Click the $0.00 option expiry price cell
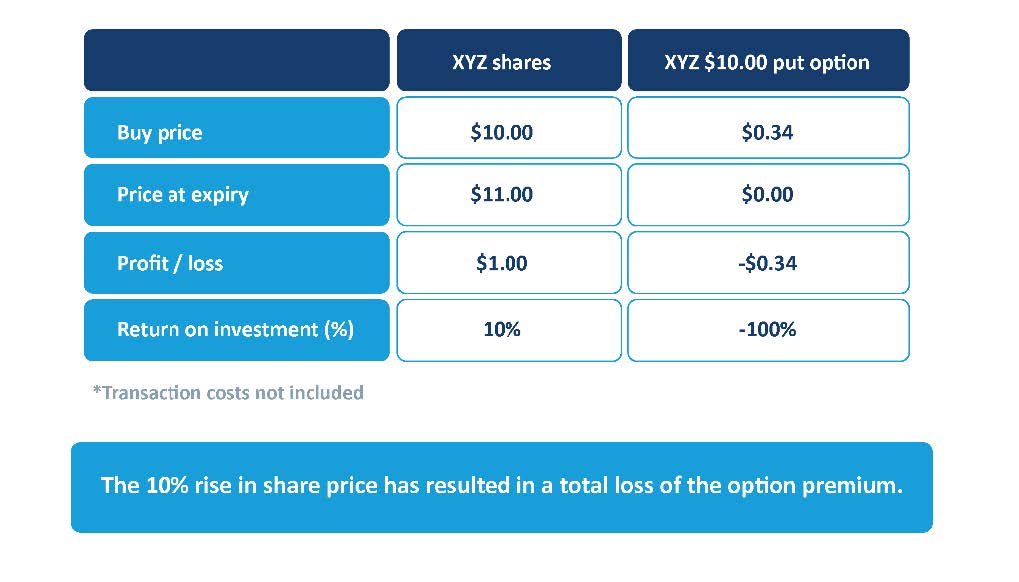1019x582 pixels. (x=767, y=194)
